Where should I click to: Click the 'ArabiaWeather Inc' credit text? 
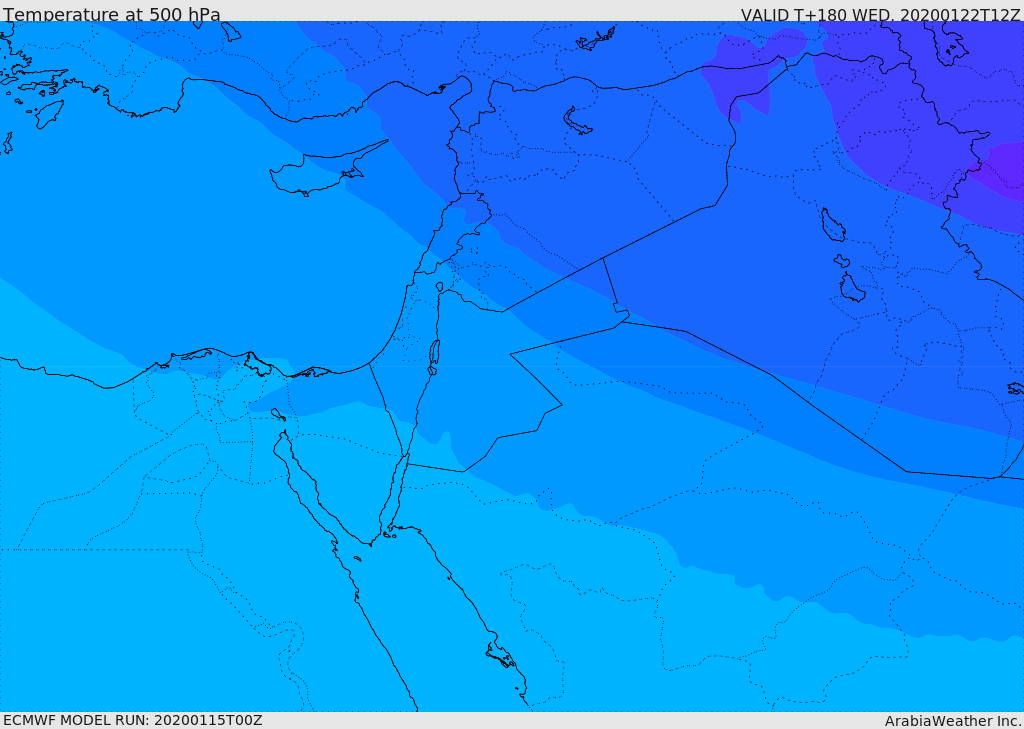953,721
